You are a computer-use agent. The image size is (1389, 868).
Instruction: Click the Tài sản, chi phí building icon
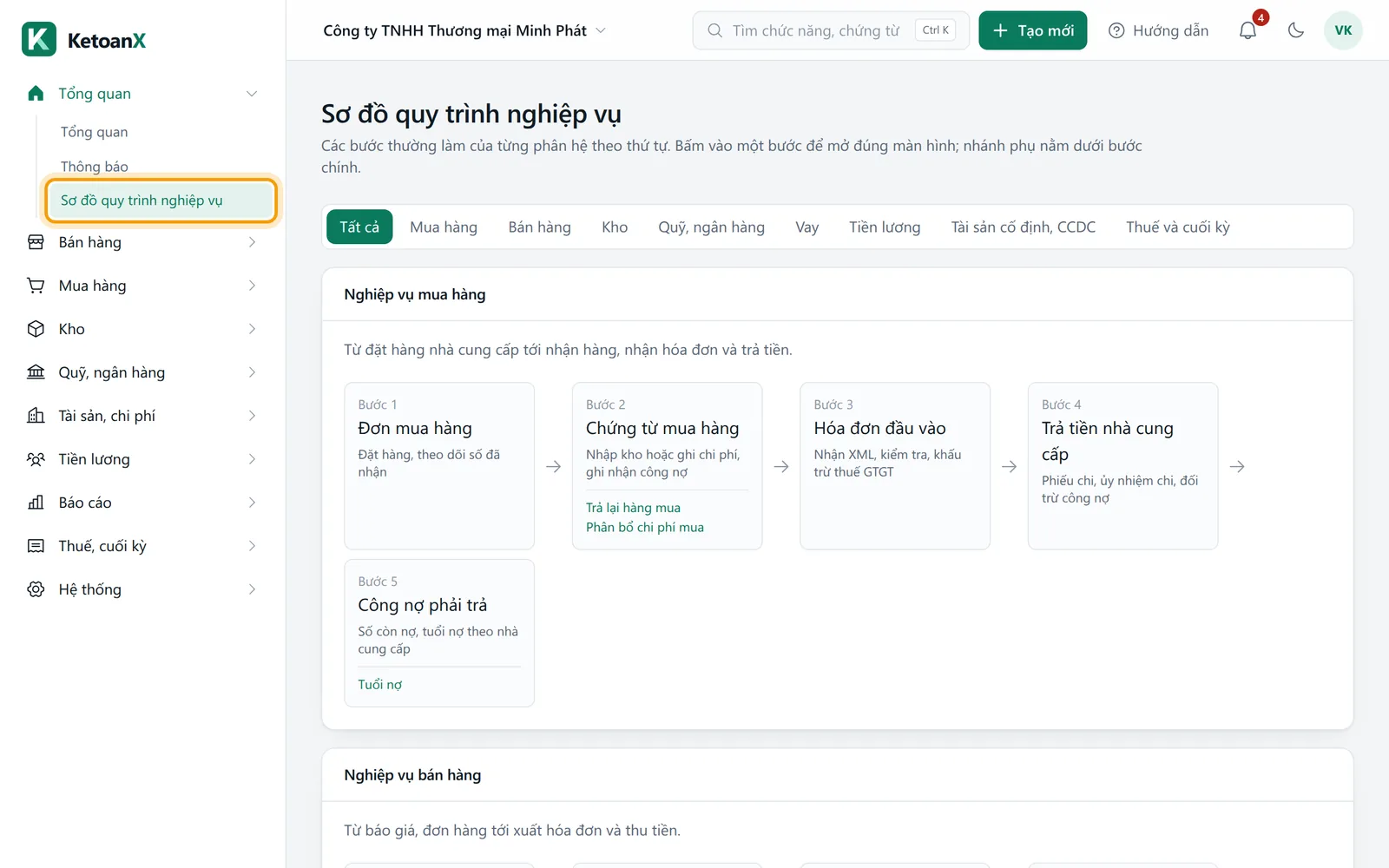pos(36,416)
